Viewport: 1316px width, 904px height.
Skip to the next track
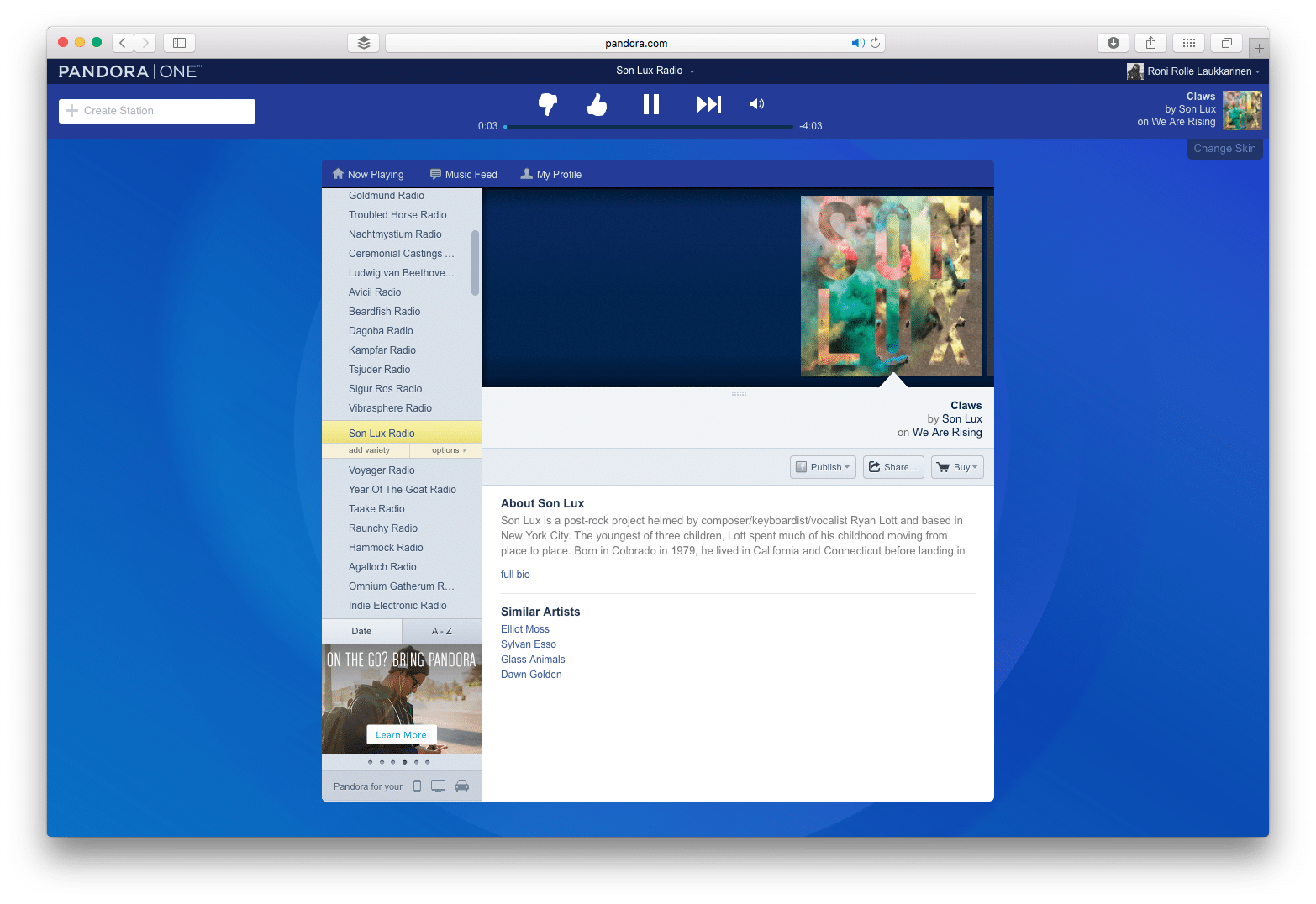[708, 104]
